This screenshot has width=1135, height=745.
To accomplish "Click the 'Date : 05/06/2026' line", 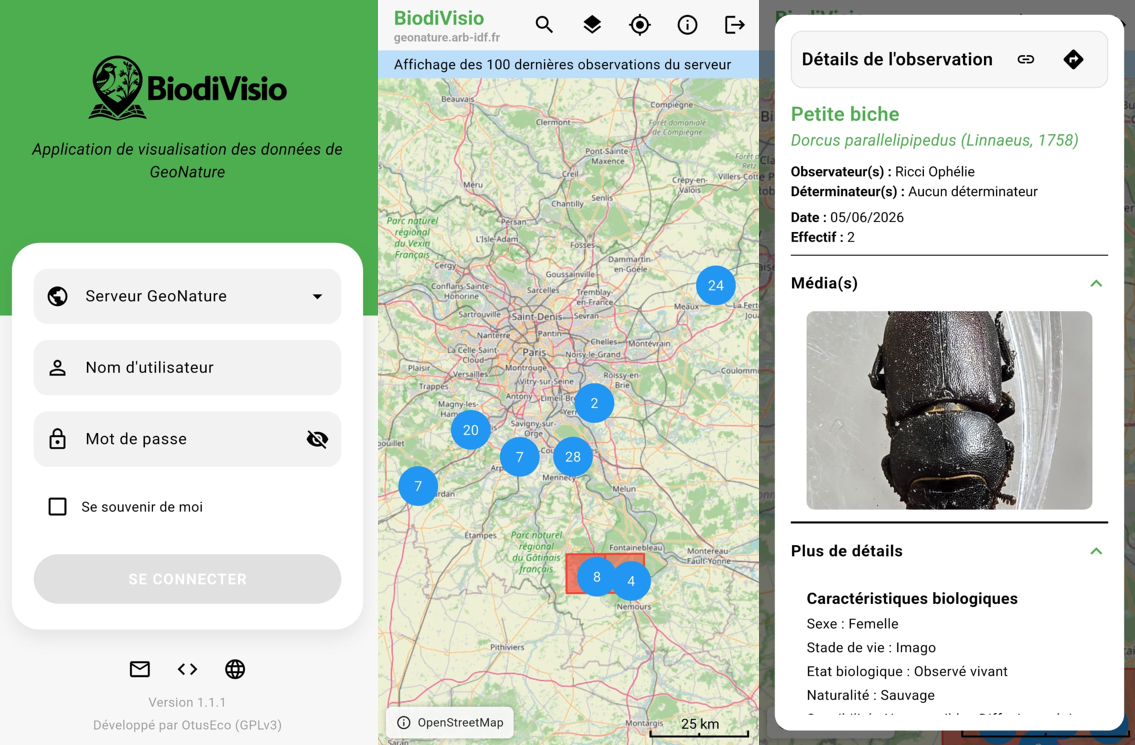I will tap(847, 217).
